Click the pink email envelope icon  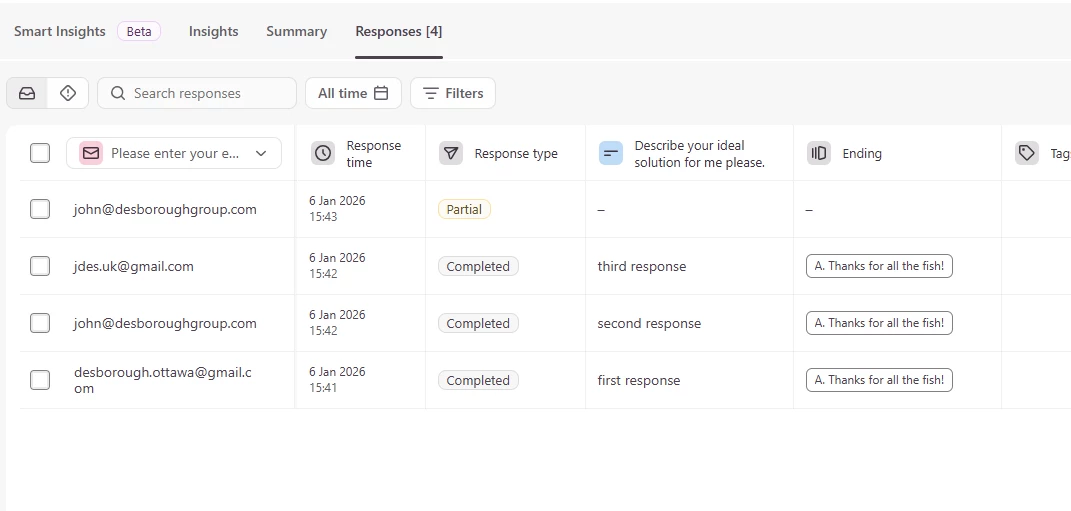coord(91,153)
